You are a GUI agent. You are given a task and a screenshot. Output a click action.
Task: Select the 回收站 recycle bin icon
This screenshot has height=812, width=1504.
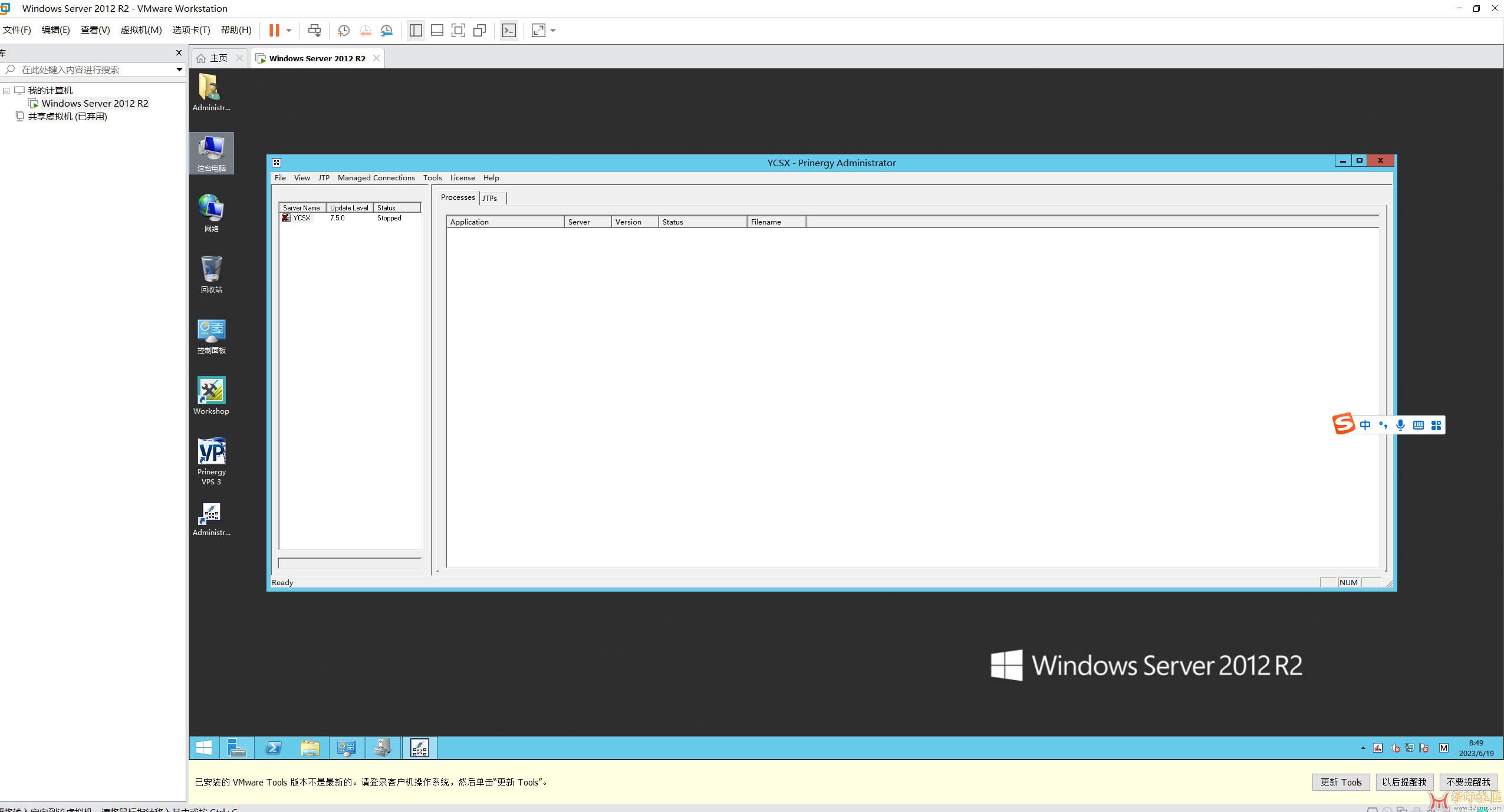211,275
